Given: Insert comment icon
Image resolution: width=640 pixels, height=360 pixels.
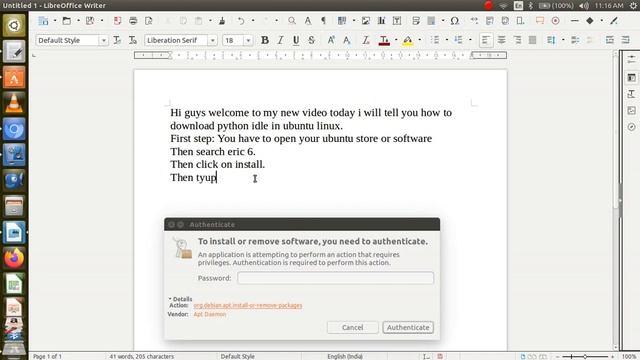Looking at the screenshot, I should point(540,21).
